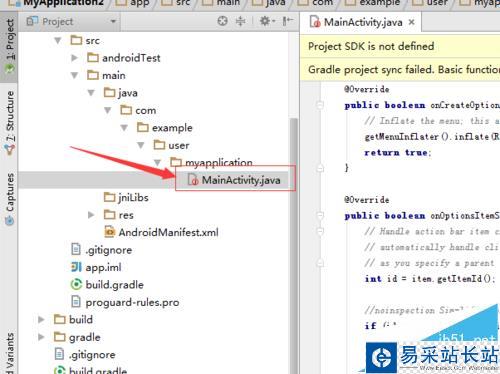This screenshot has width=500, height=374.
Task: Open the Project view dropdown
Action: [113, 22]
